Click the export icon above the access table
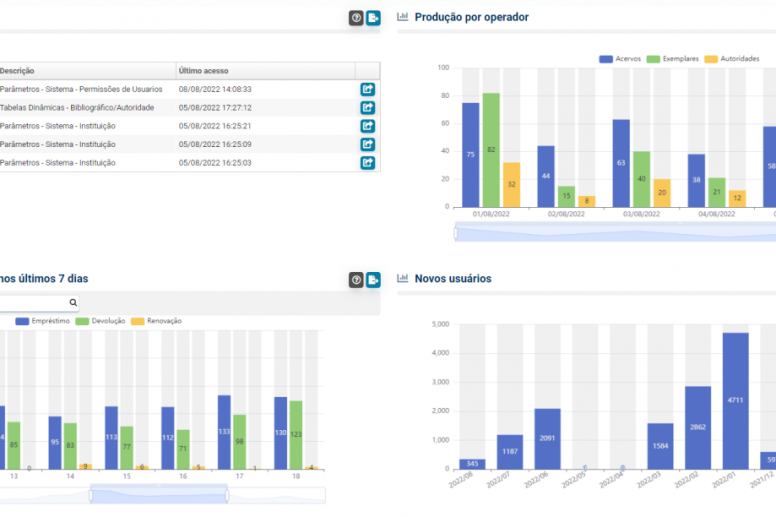776x517 pixels. (x=373, y=18)
